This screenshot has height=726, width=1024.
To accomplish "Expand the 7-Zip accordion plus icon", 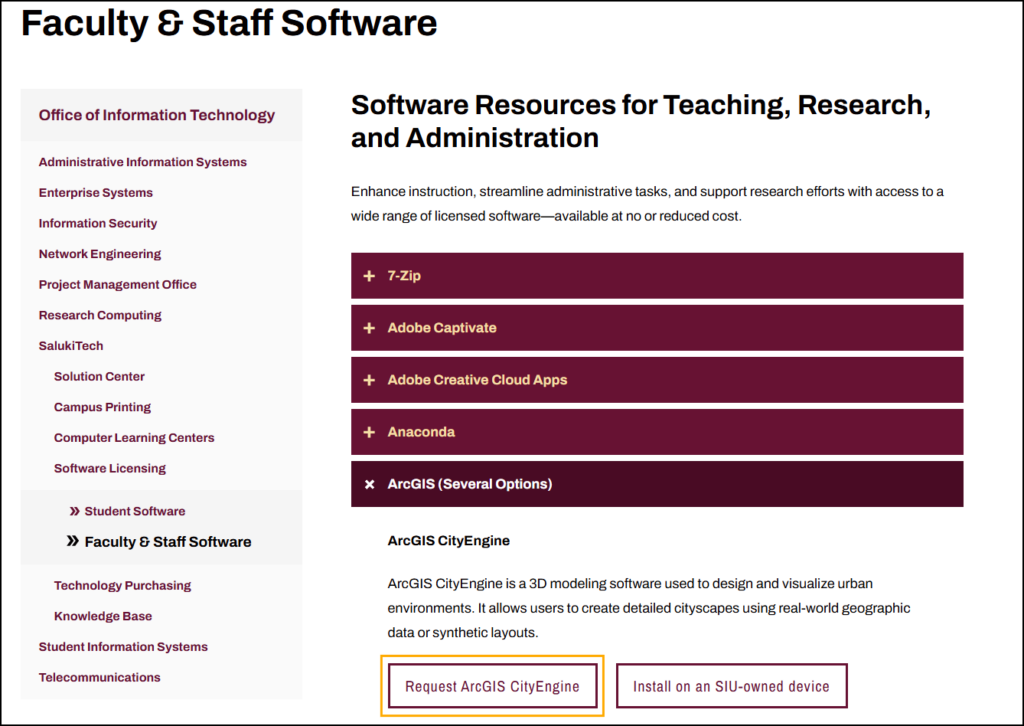I will coord(369,276).
